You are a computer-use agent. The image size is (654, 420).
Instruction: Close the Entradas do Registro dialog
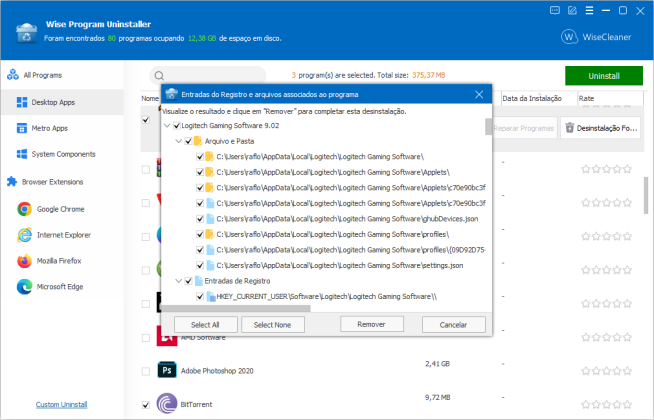coord(479,95)
